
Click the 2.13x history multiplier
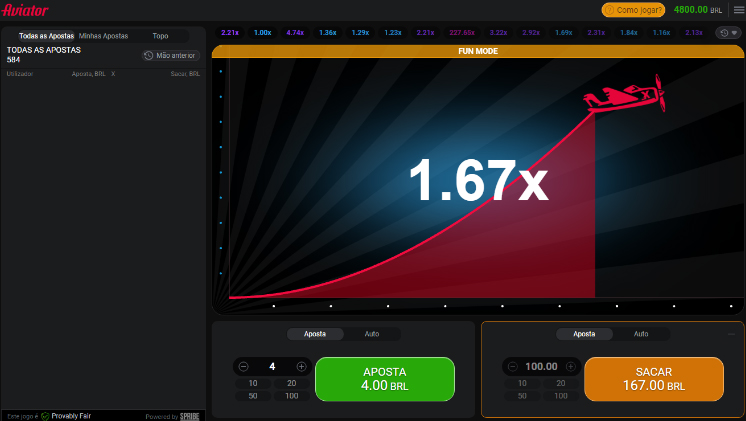(x=694, y=33)
